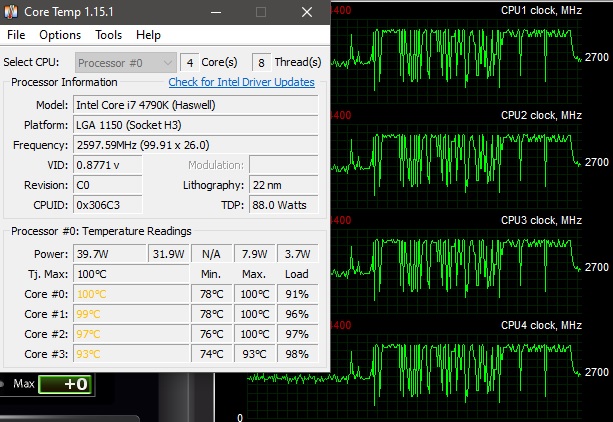Click Core #1 load value 96%
The image size is (613, 422).
pos(297,314)
